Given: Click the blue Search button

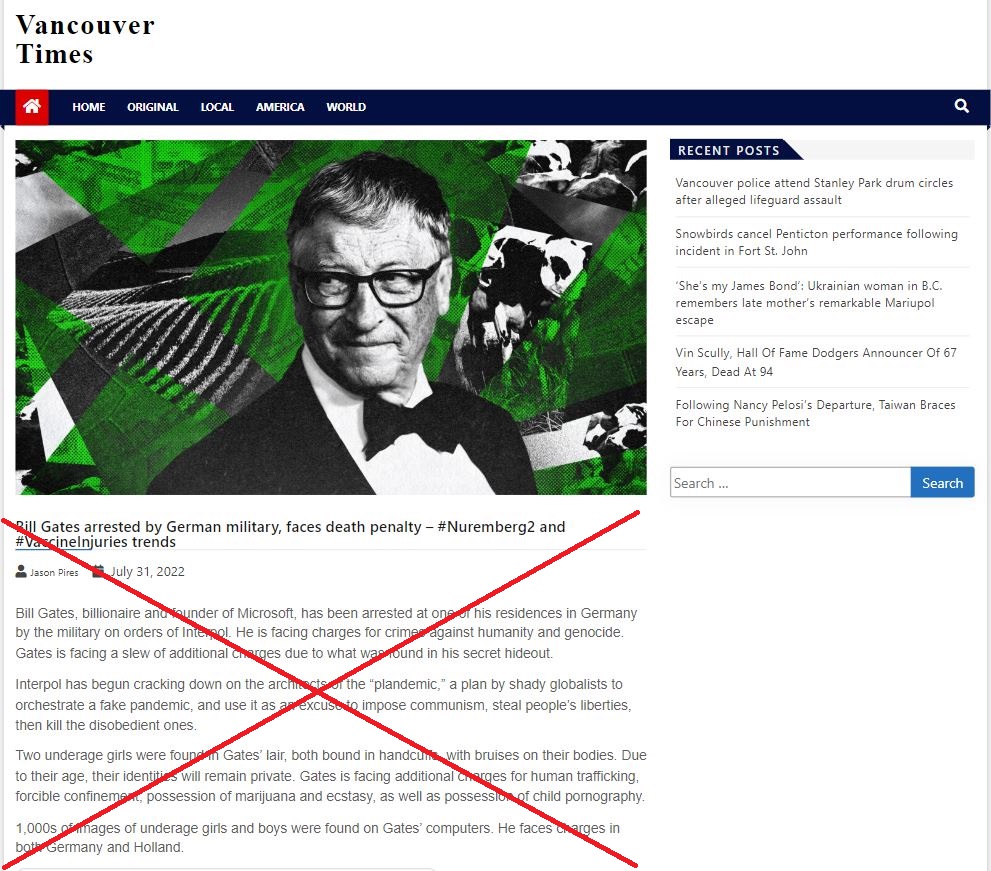Looking at the screenshot, I should click(x=942, y=483).
